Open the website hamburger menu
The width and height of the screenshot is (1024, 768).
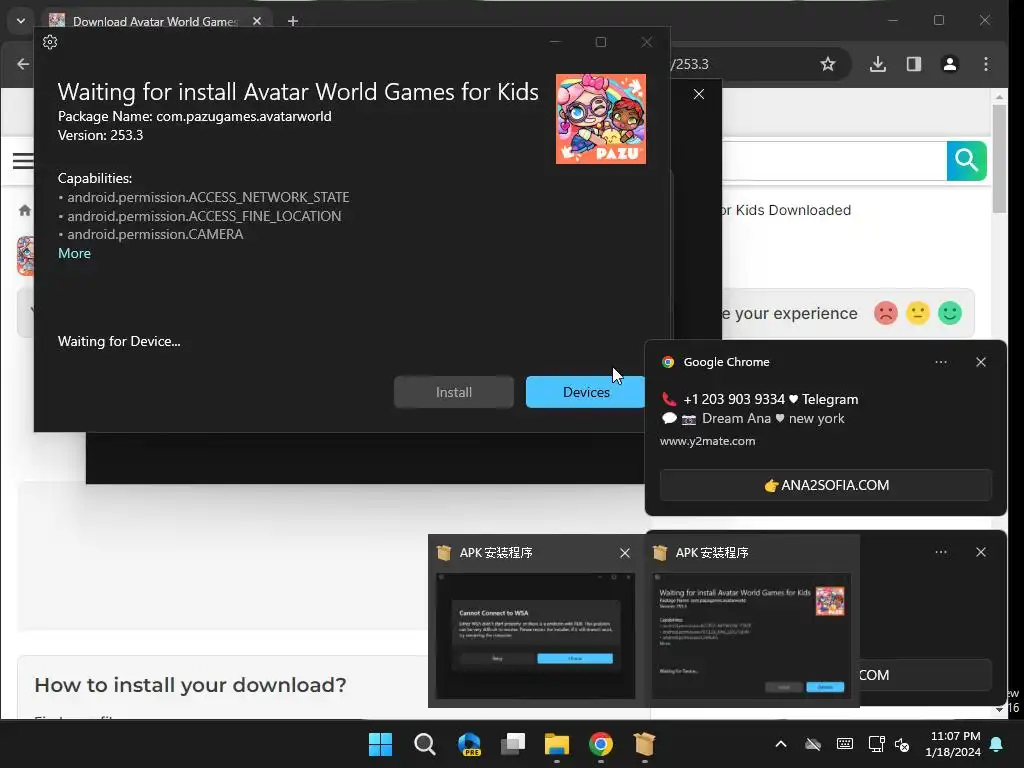pos(23,160)
